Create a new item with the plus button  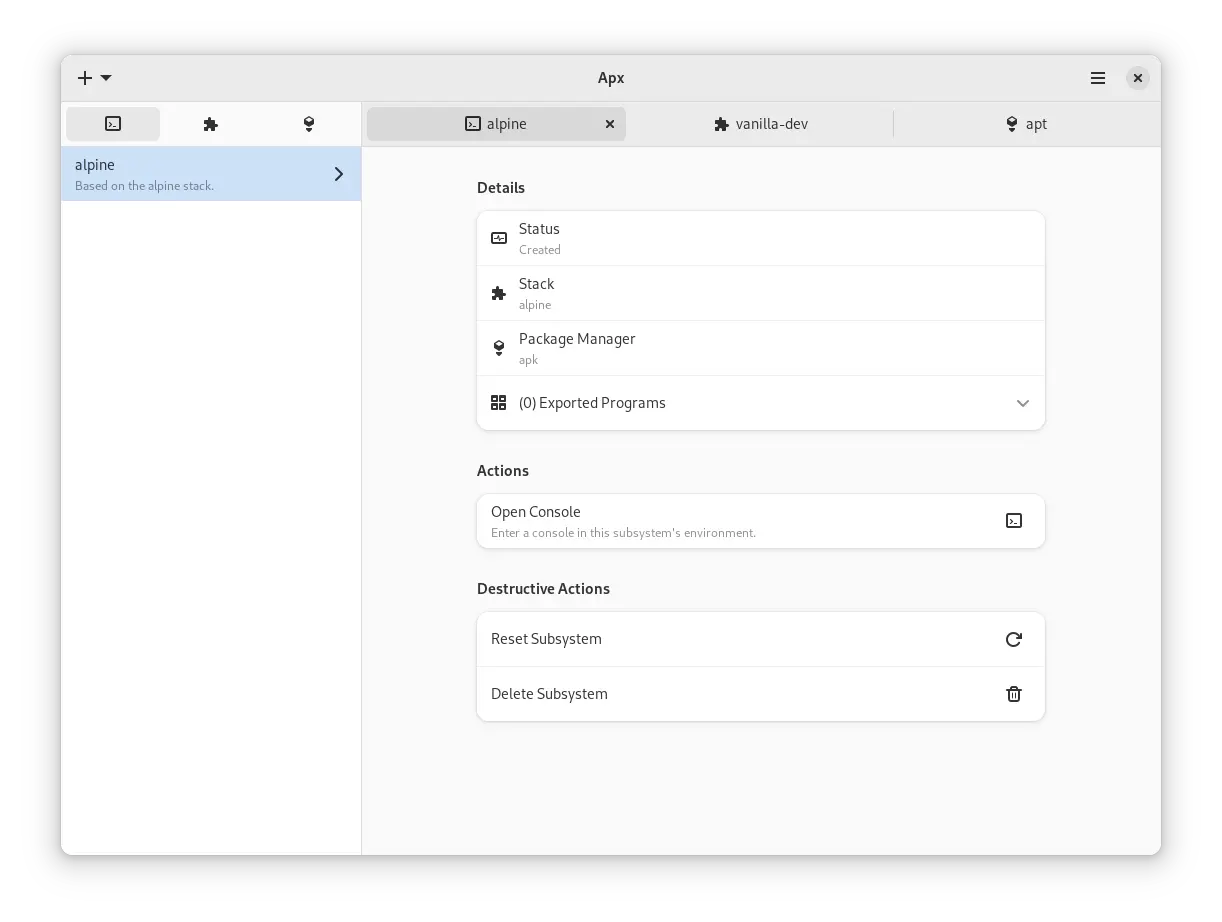pyautogui.click(x=84, y=78)
